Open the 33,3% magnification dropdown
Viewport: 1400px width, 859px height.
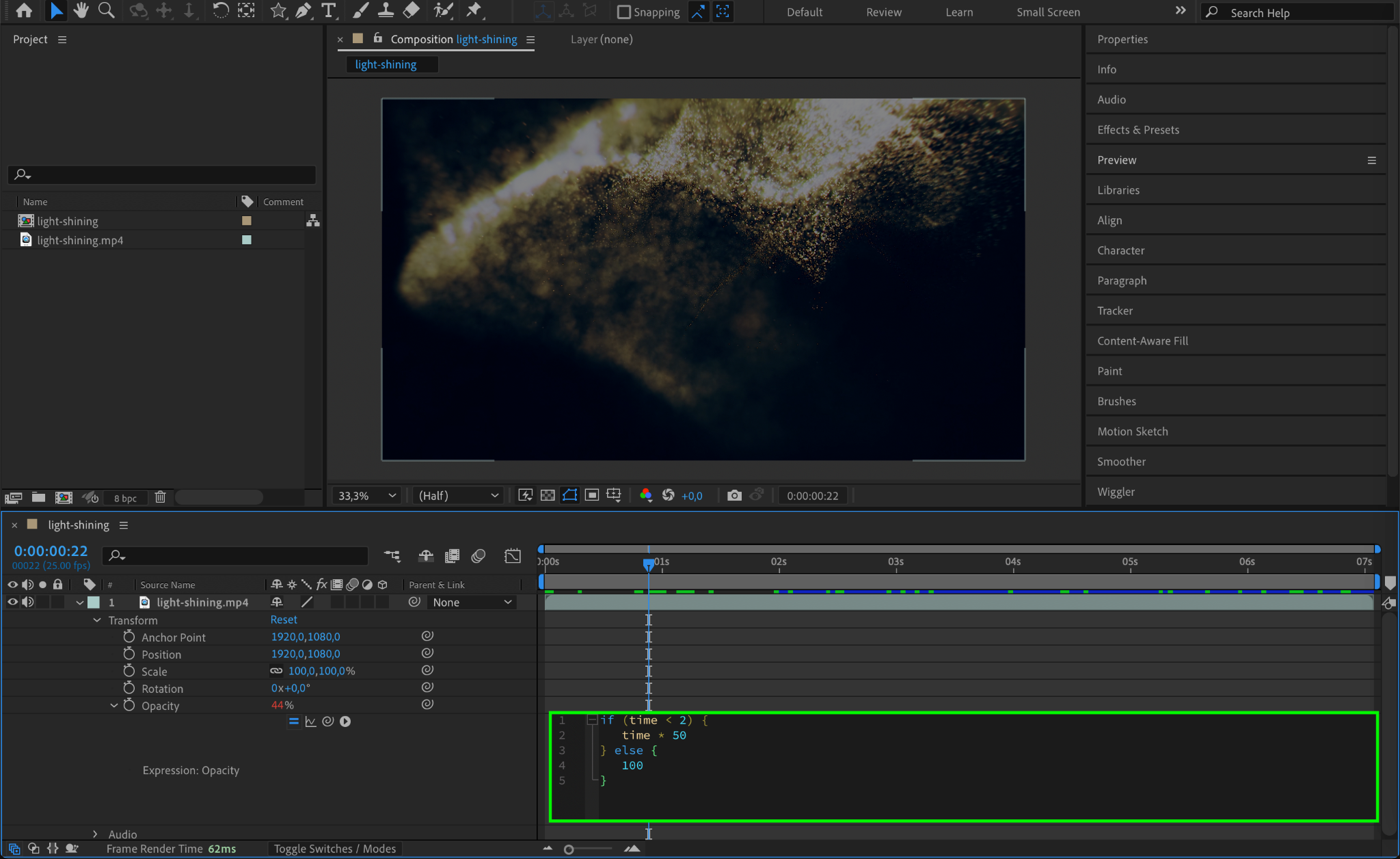[x=367, y=495]
